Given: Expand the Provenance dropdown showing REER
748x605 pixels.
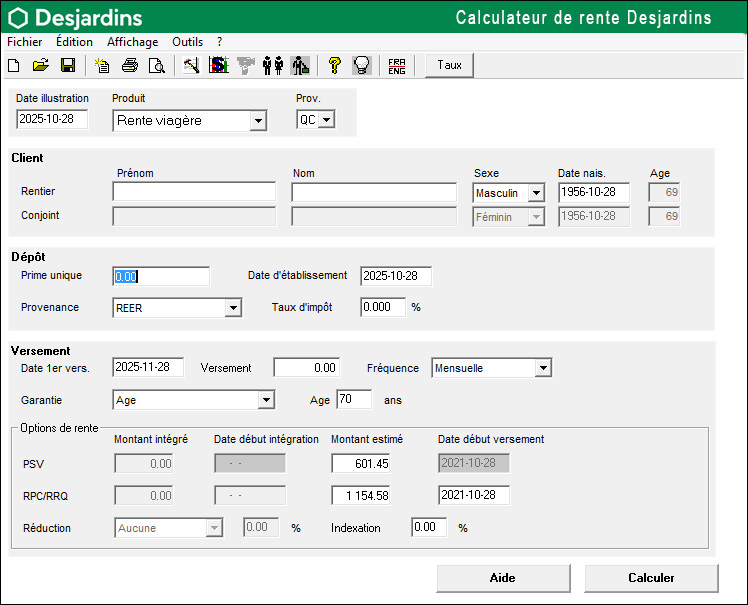Looking at the screenshot, I should pos(233,308).
